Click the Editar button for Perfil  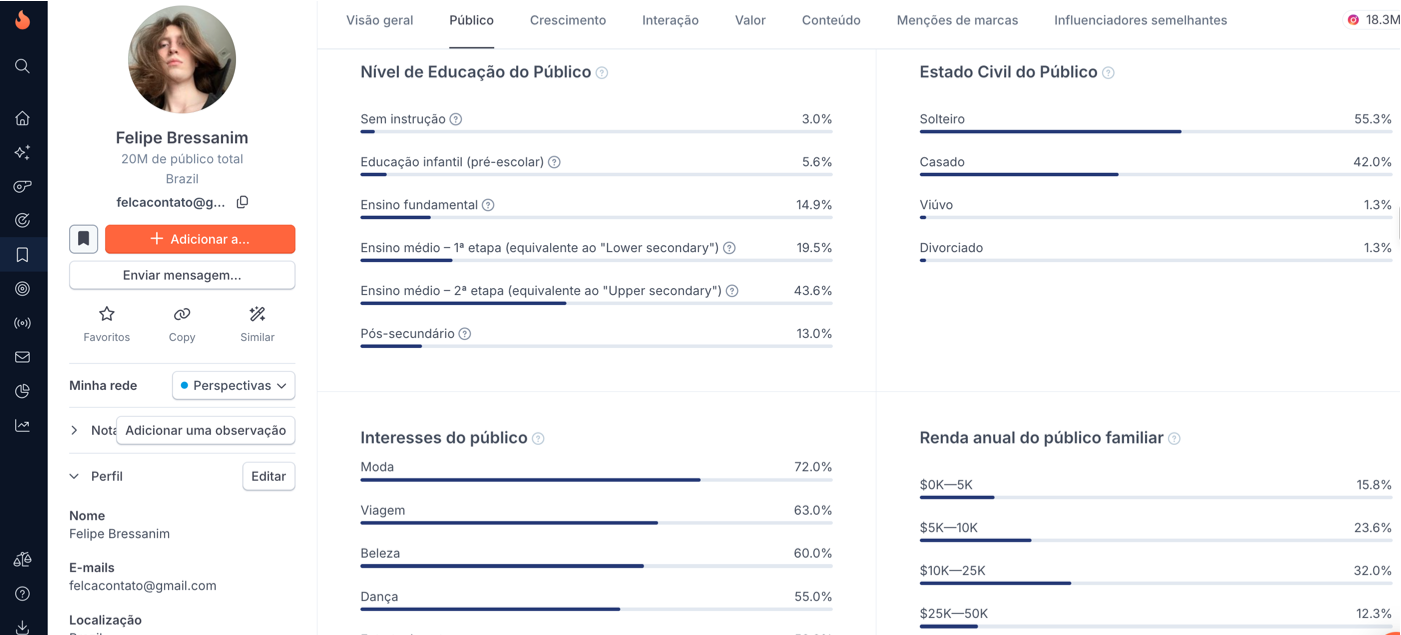(x=268, y=476)
